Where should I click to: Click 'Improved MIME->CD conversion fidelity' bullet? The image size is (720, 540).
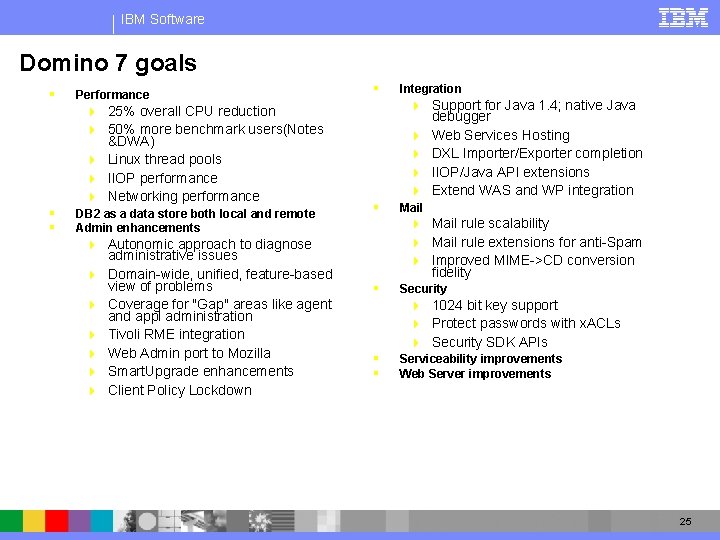533,266
